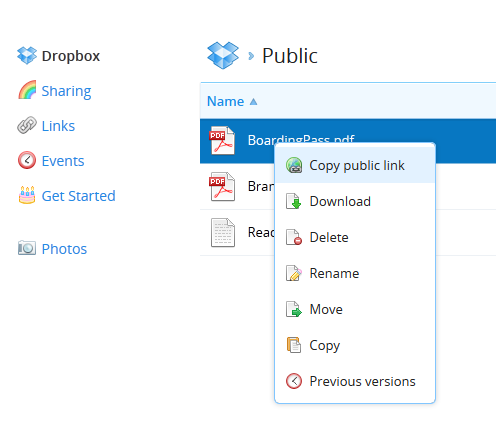Image resolution: width=496 pixels, height=421 pixels.
Task: Click the large Dropbox breadcrumb icon
Action: [223, 55]
